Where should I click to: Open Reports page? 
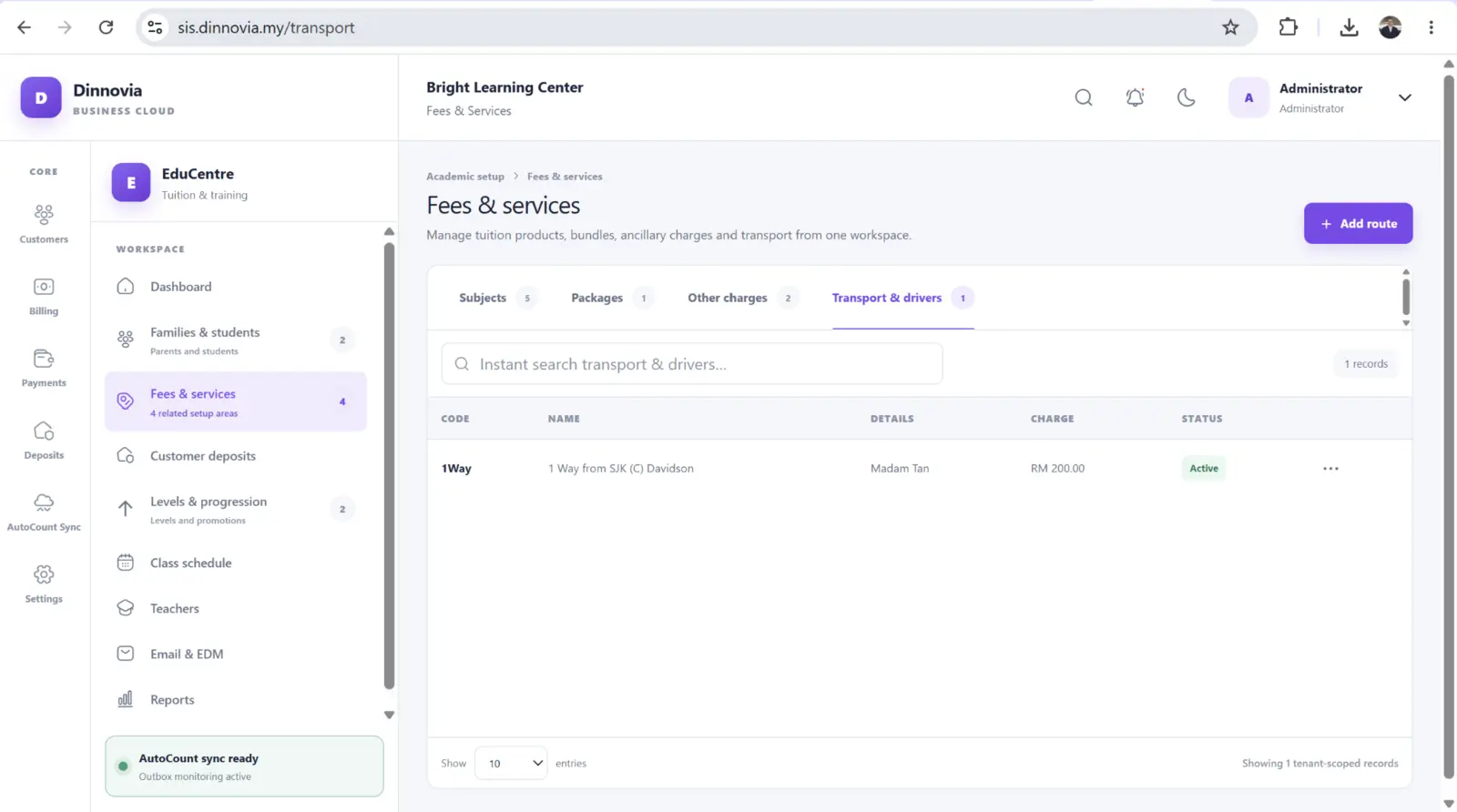[x=236, y=699]
